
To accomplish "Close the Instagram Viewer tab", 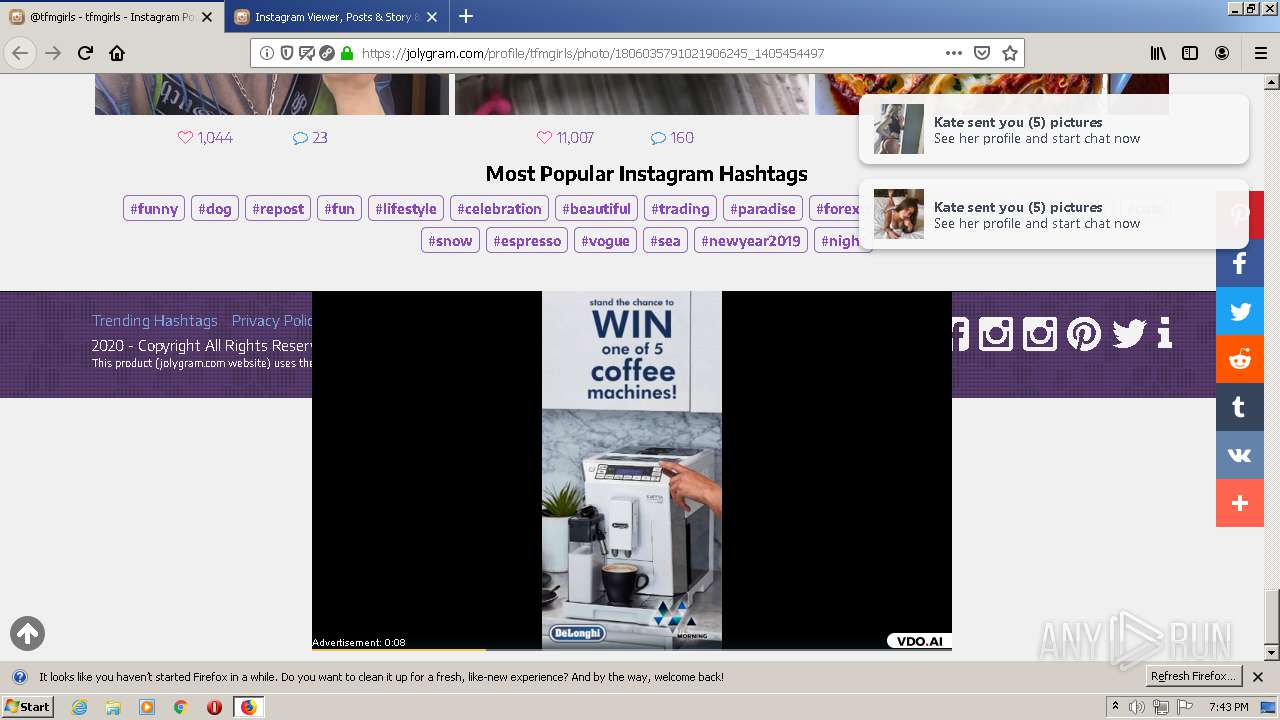I will (x=434, y=17).
